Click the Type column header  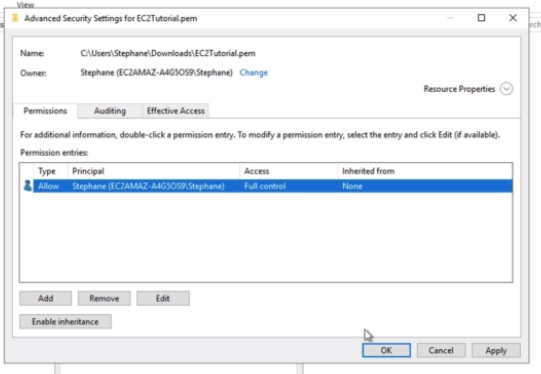coord(51,171)
